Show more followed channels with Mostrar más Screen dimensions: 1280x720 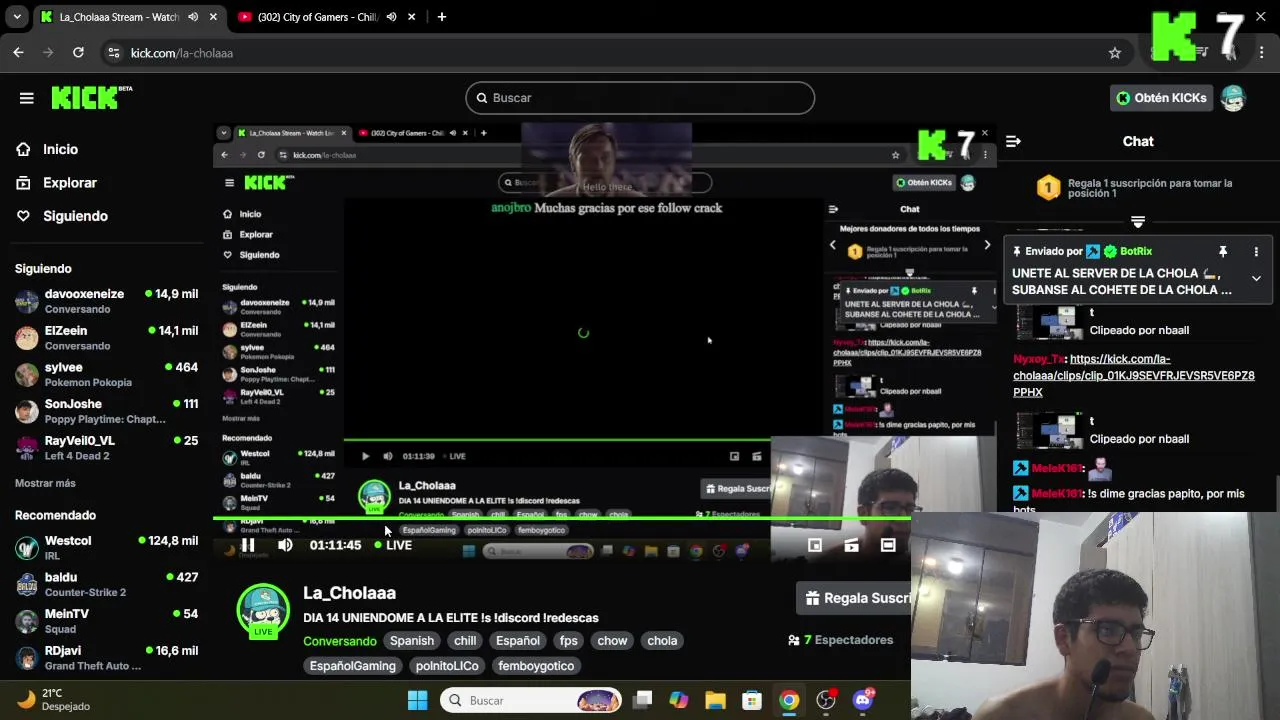pos(45,483)
